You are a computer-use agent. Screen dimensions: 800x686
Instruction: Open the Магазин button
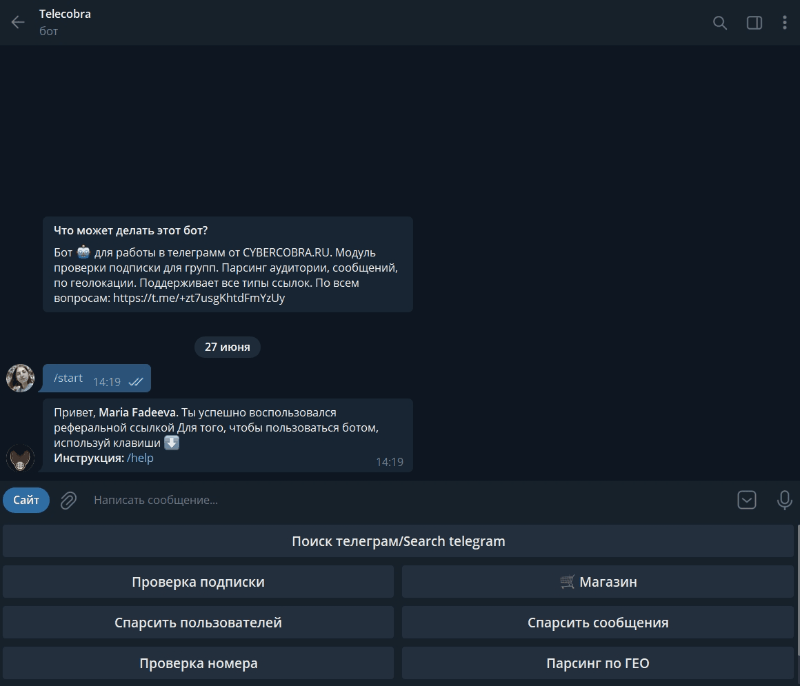click(x=598, y=582)
